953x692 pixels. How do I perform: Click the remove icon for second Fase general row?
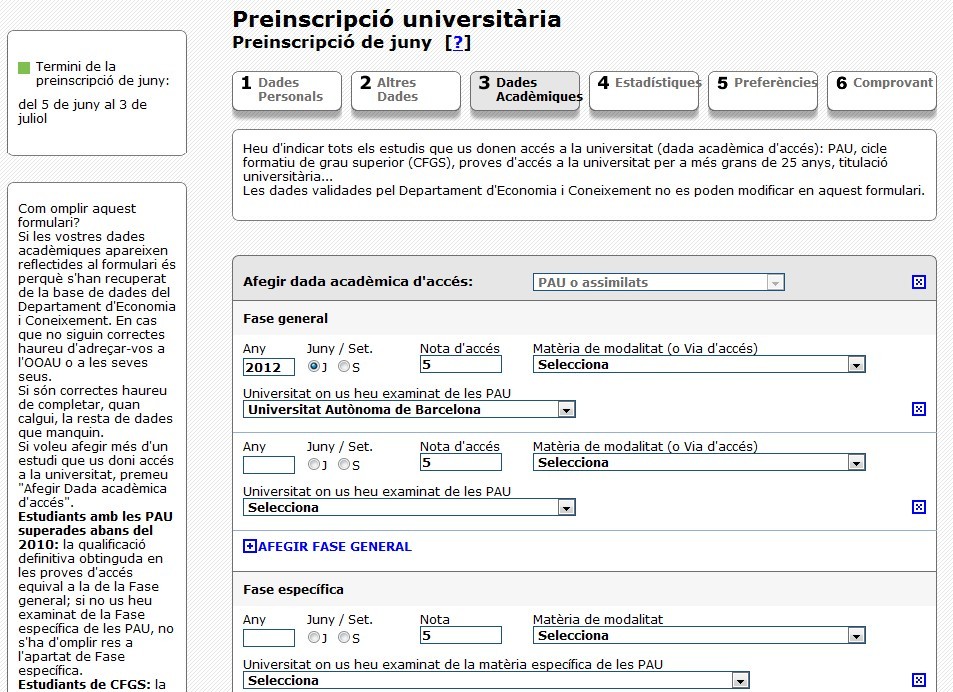point(919,507)
